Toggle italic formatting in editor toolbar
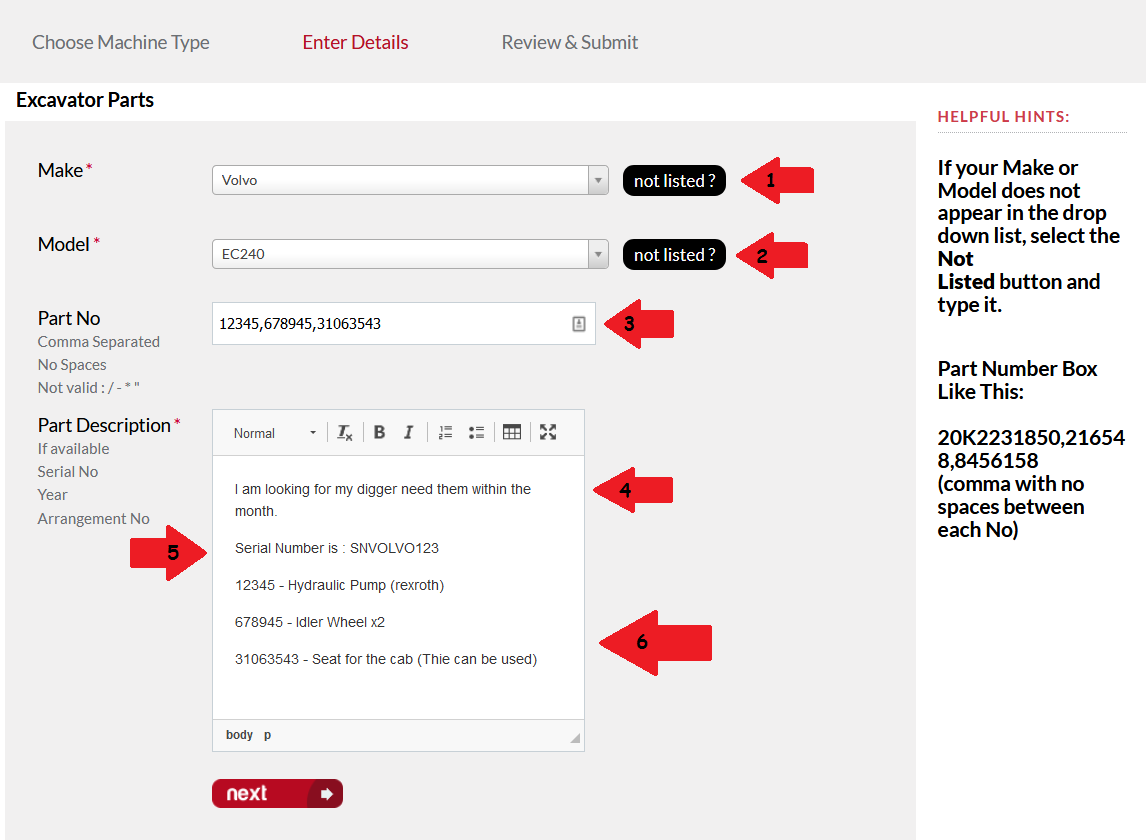Viewport: 1146px width, 840px height. click(x=408, y=432)
